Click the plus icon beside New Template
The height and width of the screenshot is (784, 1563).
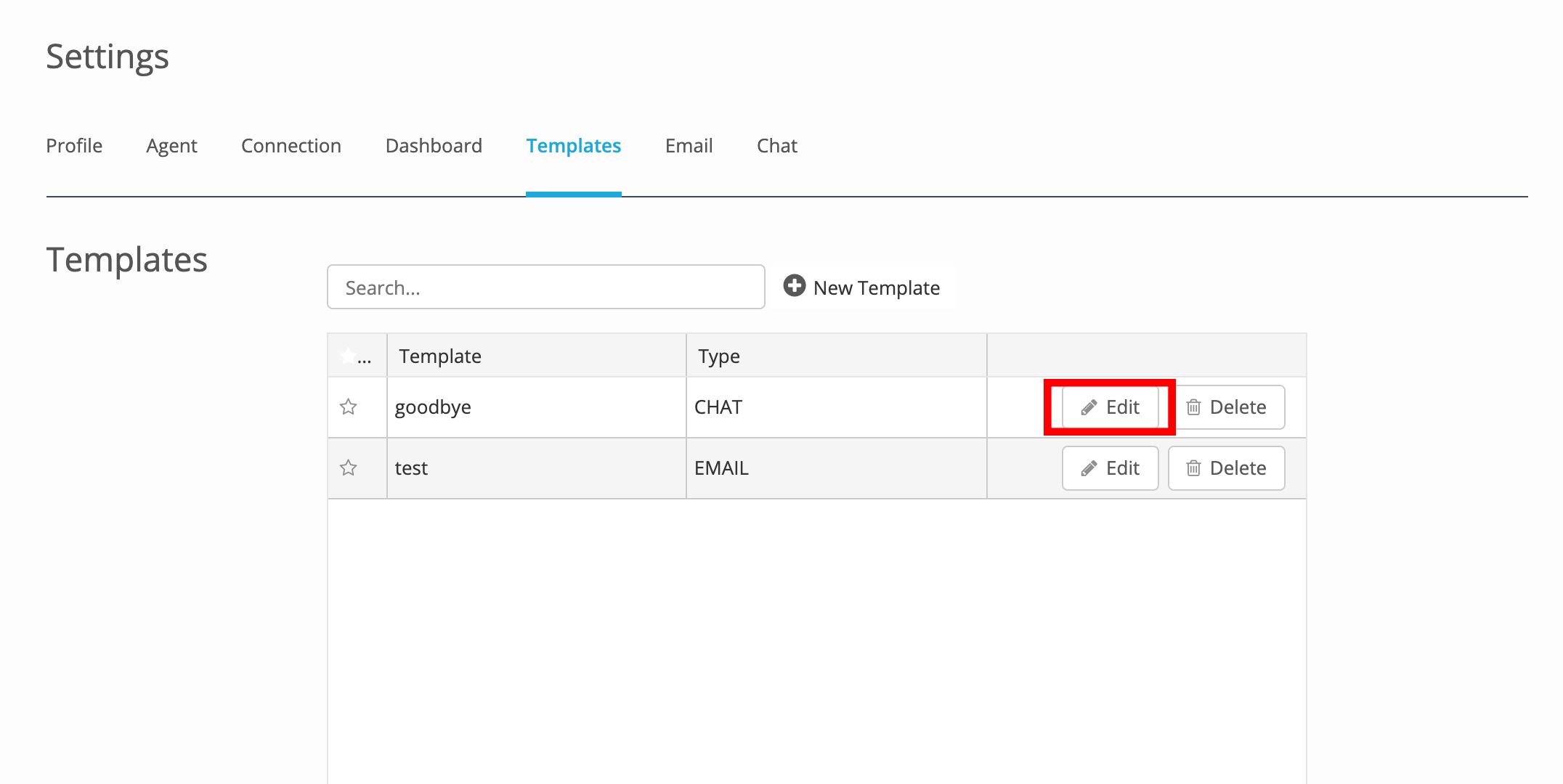[x=795, y=286]
